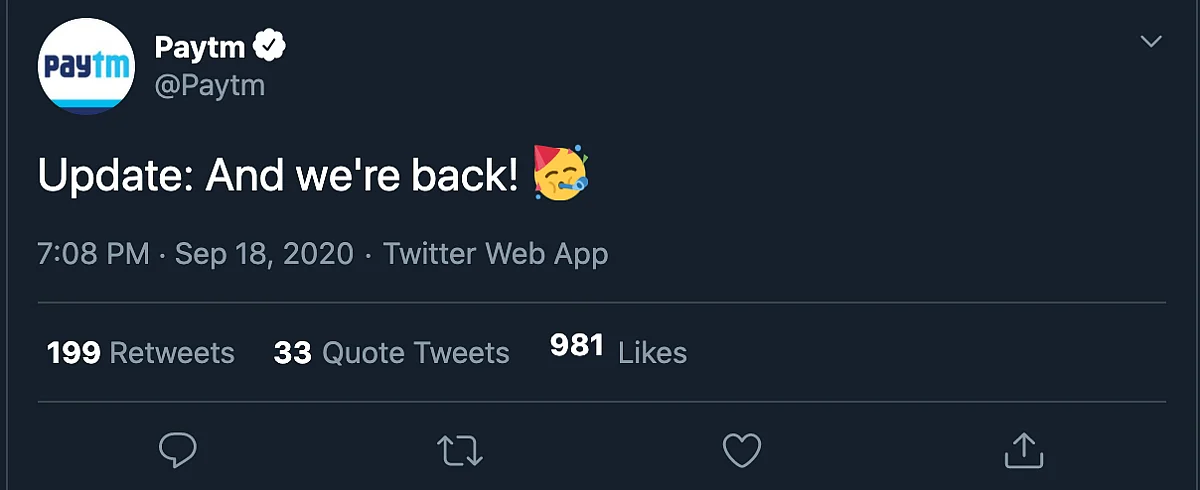1200x490 pixels.
Task: Click the number 199 beside Retweets
Action: coord(74,352)
